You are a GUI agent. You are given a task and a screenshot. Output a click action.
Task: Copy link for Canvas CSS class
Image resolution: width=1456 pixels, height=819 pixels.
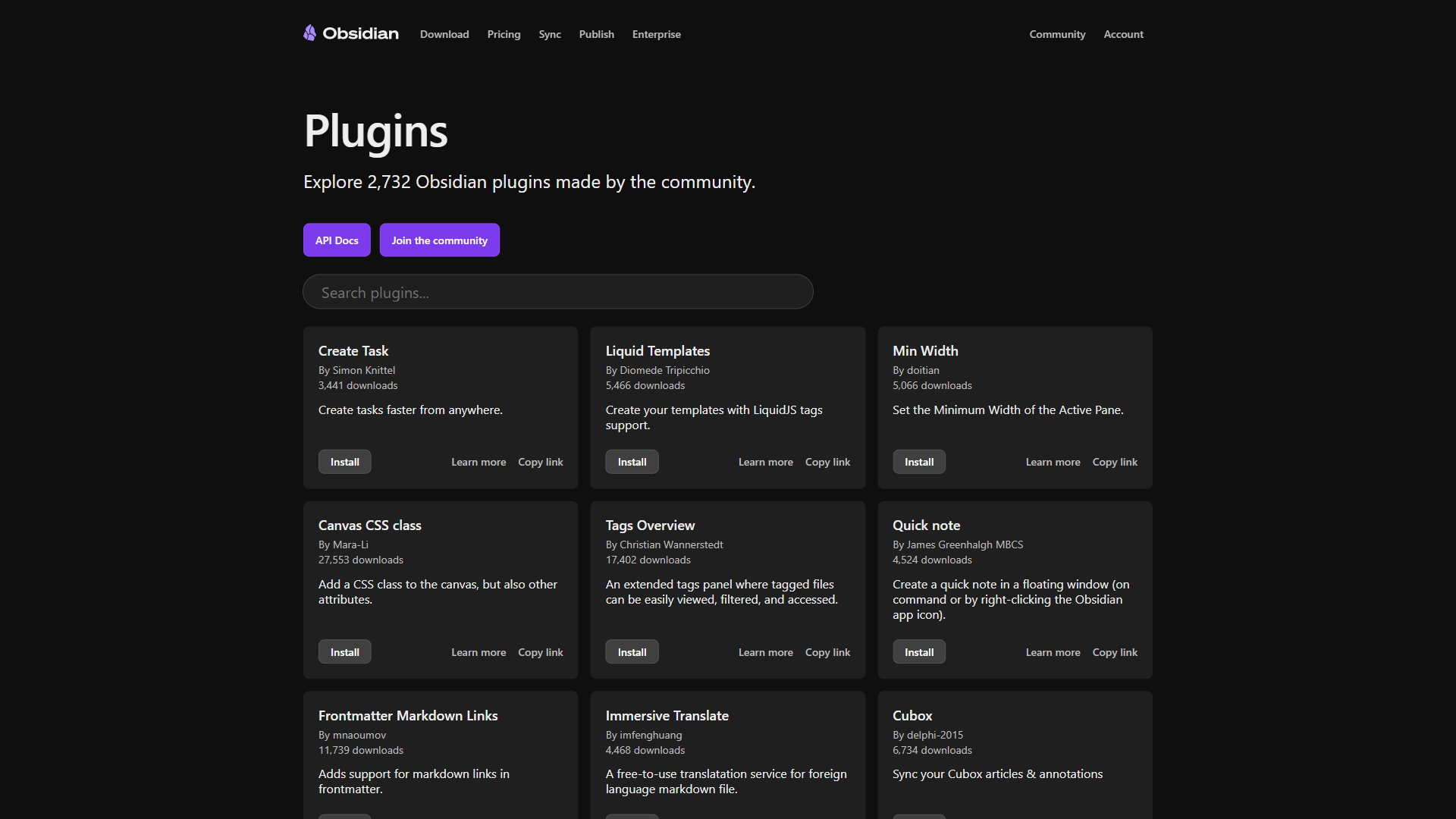click(x=541, y=652)
